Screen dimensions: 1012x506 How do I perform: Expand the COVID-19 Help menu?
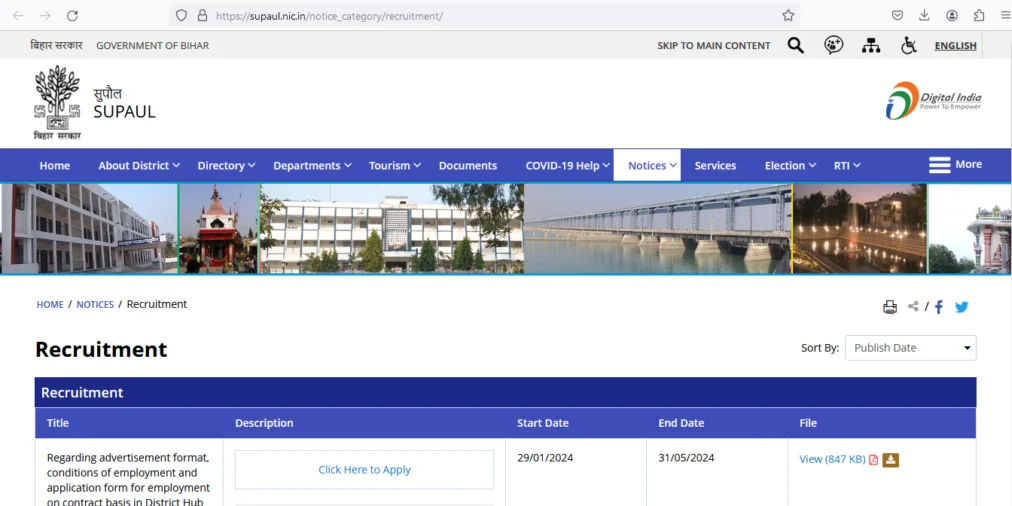point(567,166)
